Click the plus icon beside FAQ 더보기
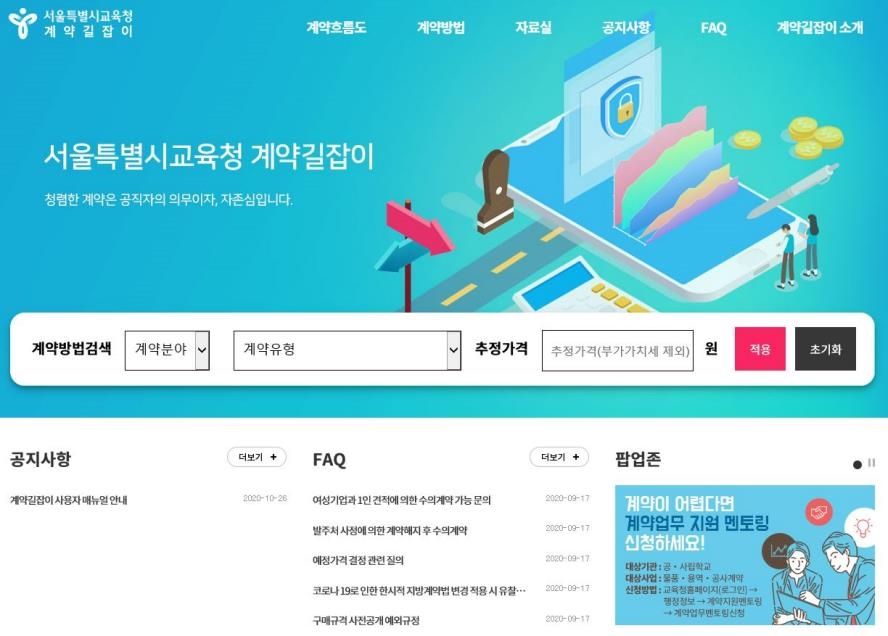This screenshot has height=636, width=888. [576, 457]
